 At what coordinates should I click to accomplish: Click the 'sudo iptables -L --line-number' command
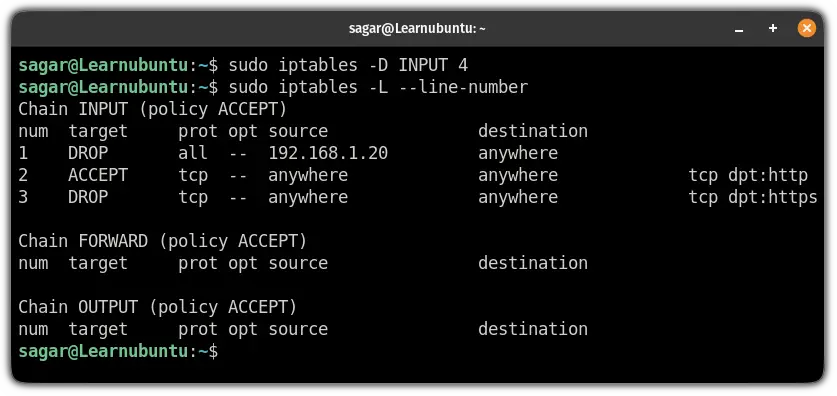click(x=378, y=88)
